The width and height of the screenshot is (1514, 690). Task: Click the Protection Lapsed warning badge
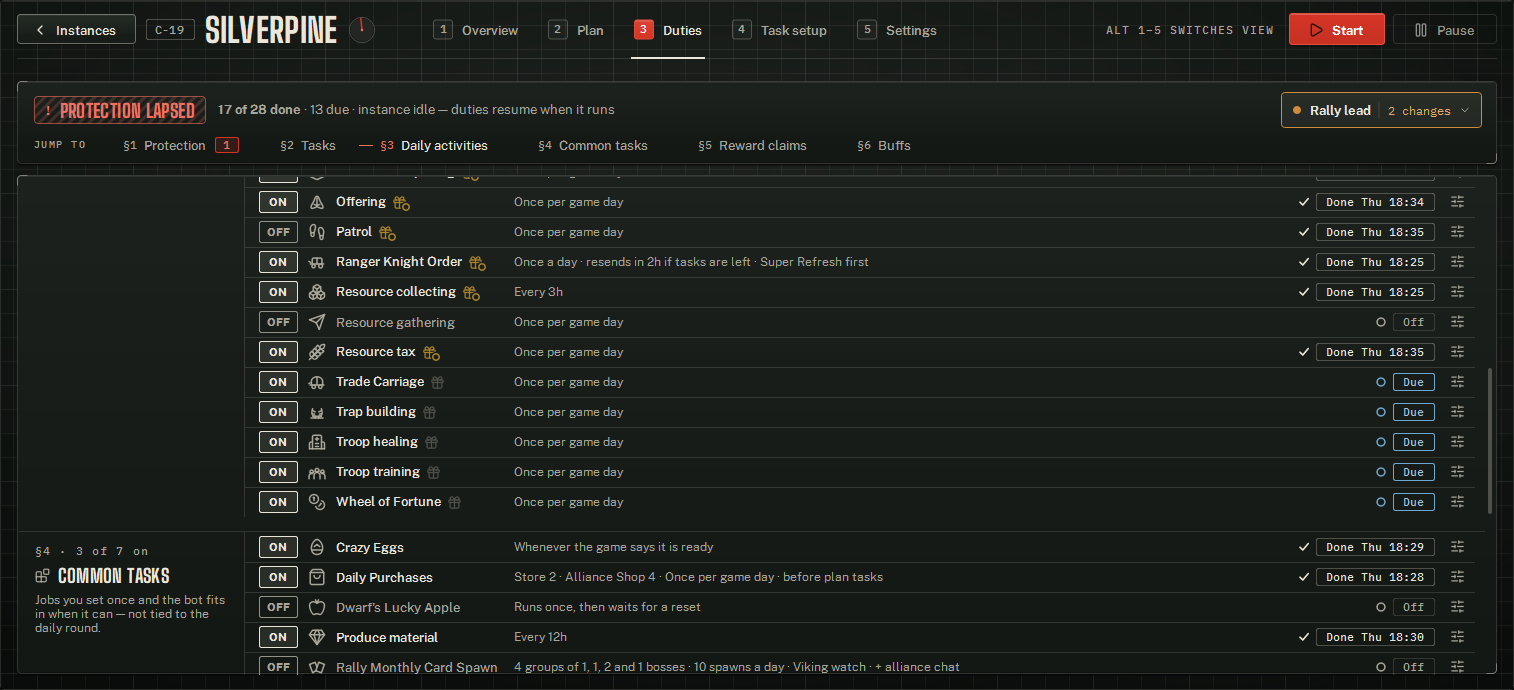[120, 110]
